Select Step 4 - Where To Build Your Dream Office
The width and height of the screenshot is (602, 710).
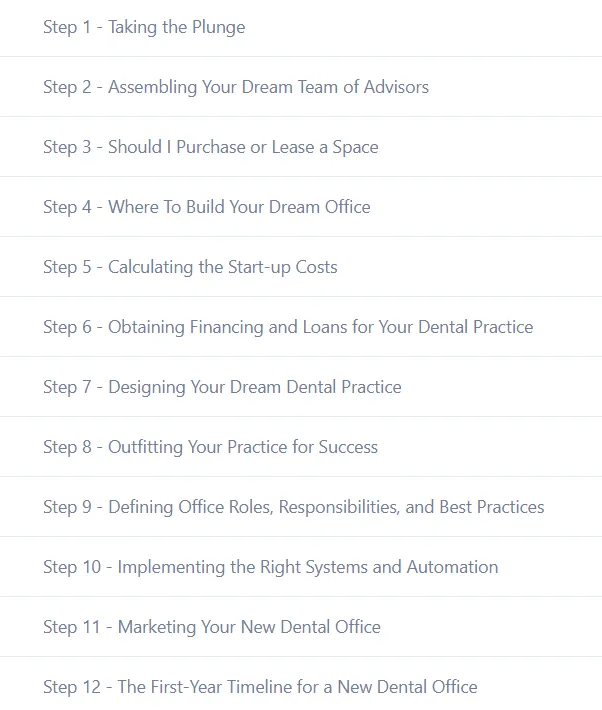pyautogui.click(x=207, y=207)
